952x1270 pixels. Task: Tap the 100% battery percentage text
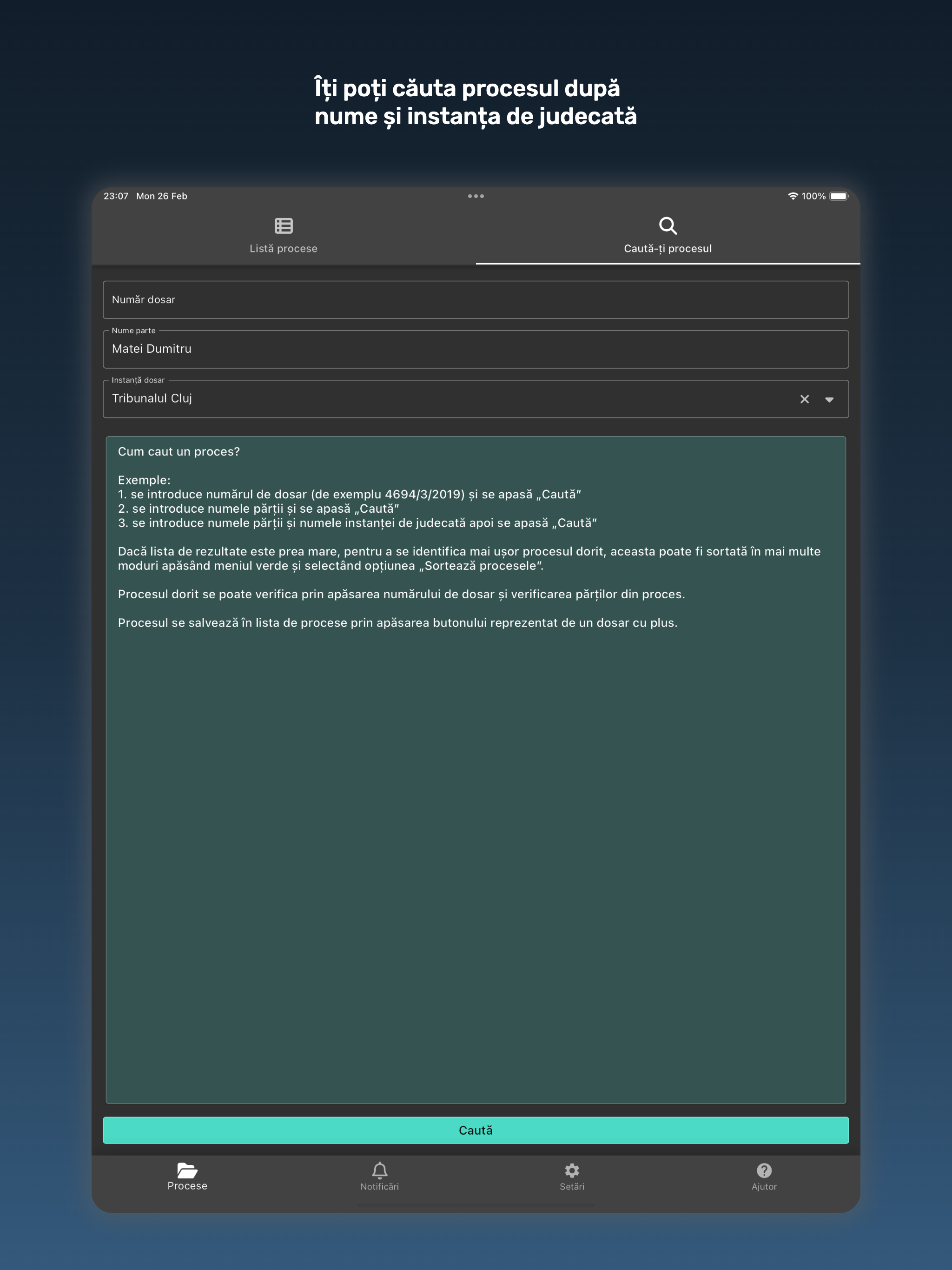813,196
